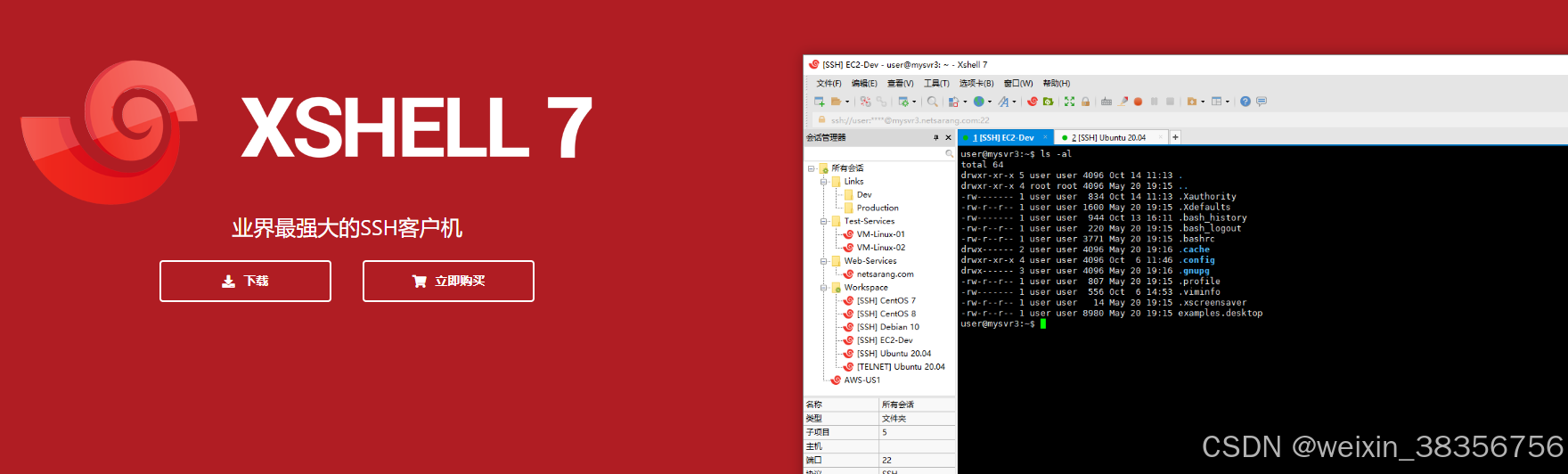Select AWS-US1 session in tree

click(x=855, y=380)
